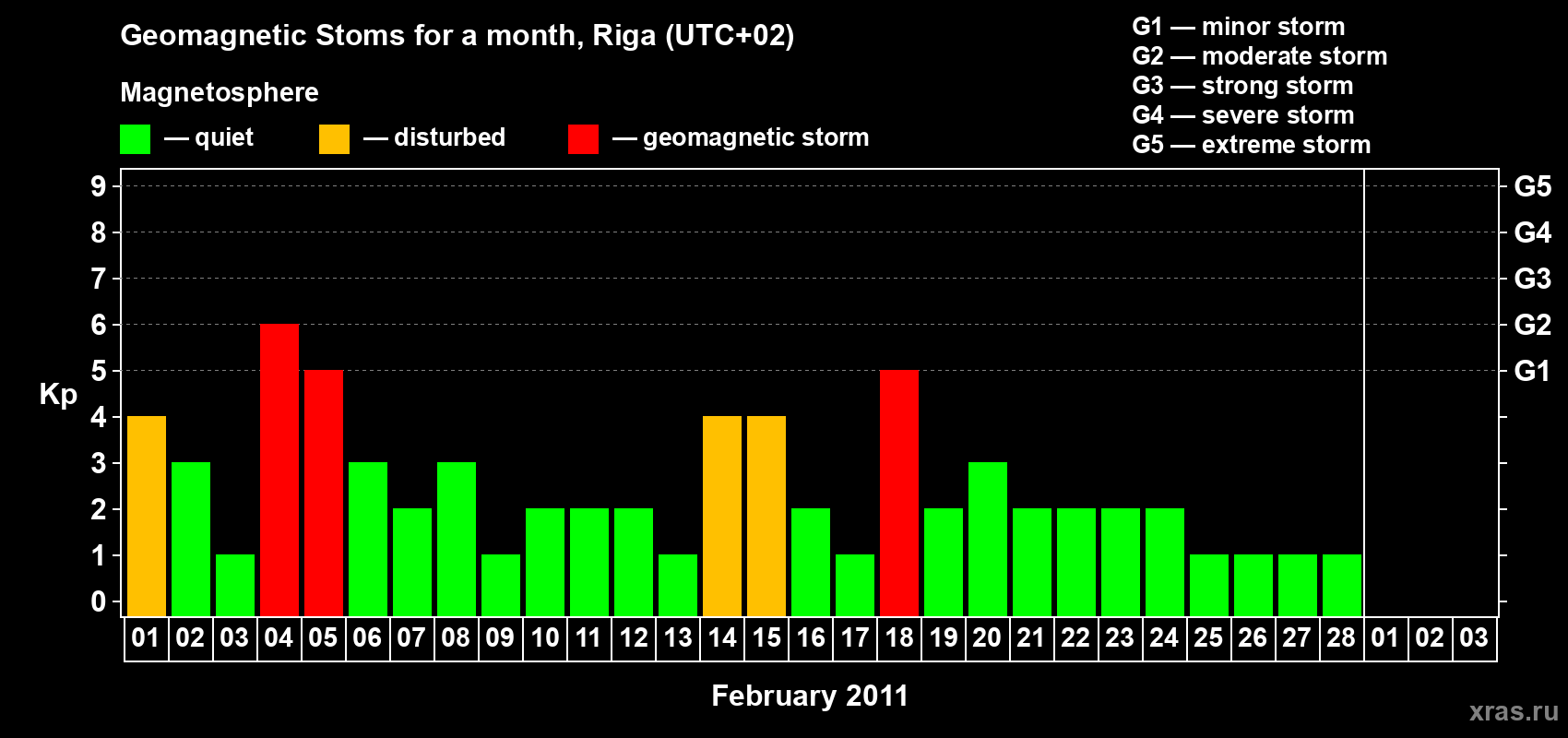Click date cell 24 on the x-axis
The image size is (1568, 738).
1165,638
